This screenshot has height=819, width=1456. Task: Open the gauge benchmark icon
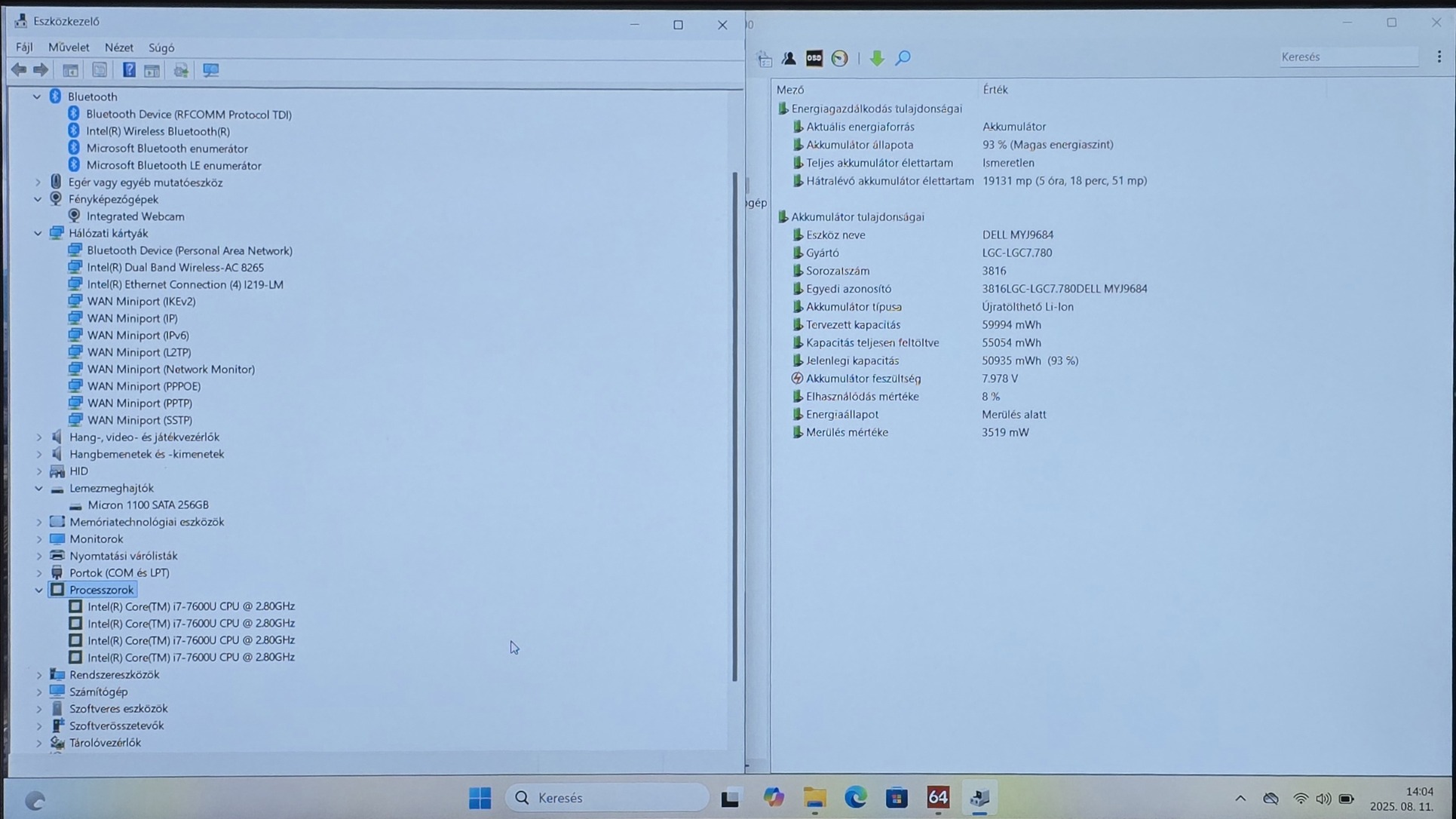(x=839, y=58)
